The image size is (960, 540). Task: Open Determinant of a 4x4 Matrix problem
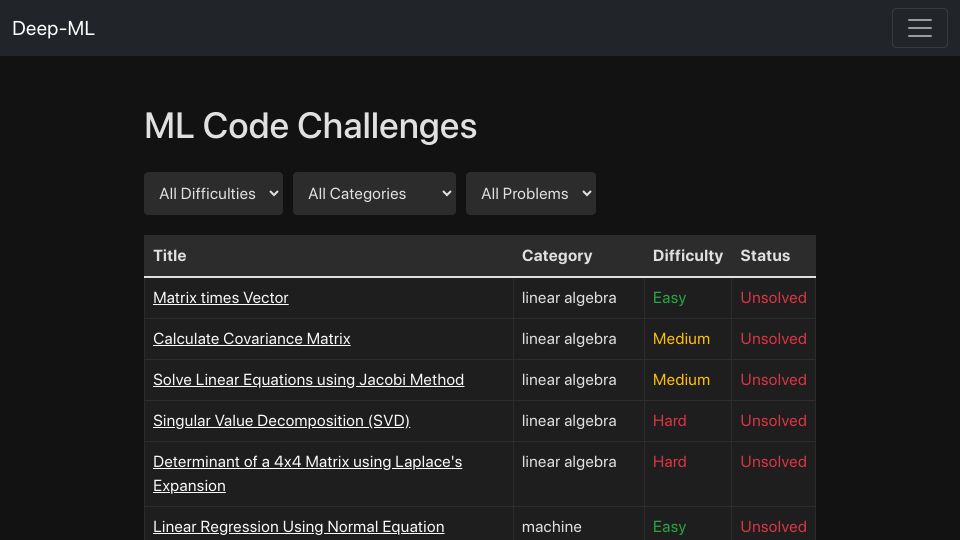[x=307, y=473]
